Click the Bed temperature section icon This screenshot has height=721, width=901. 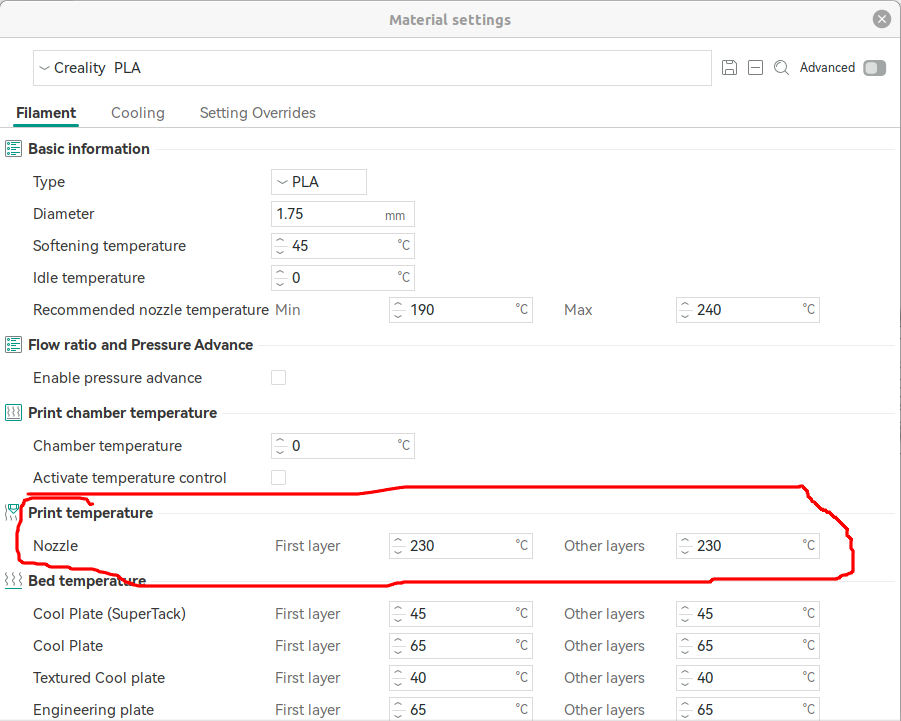pyautogui.click(x=14, y=581)
